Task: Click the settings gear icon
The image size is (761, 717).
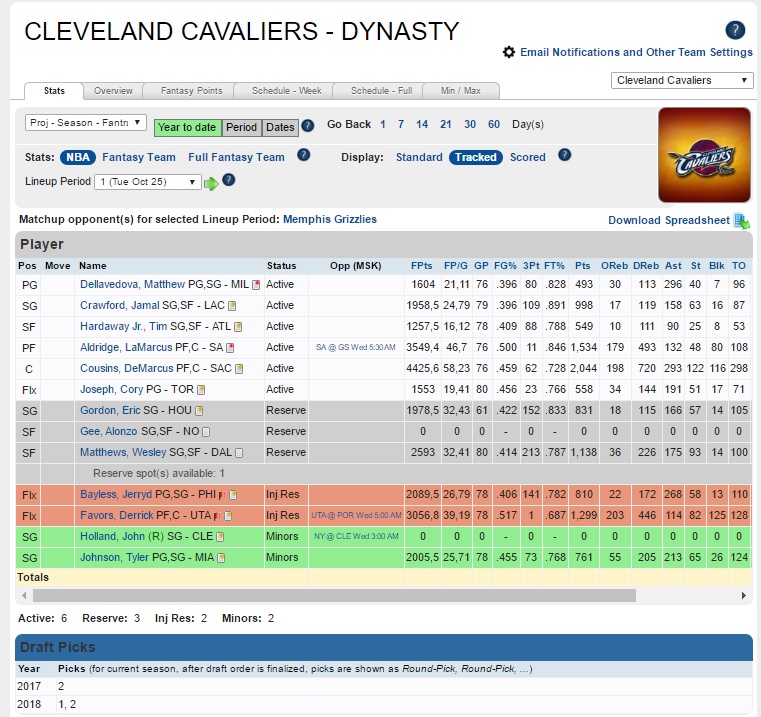Action: click(509, 52)
